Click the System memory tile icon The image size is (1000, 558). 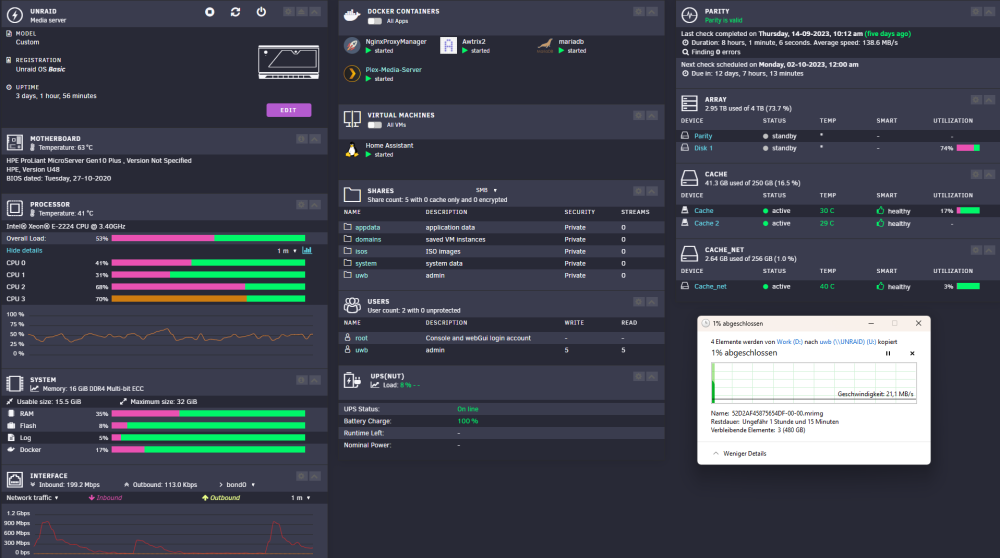(x=15, y=383)
